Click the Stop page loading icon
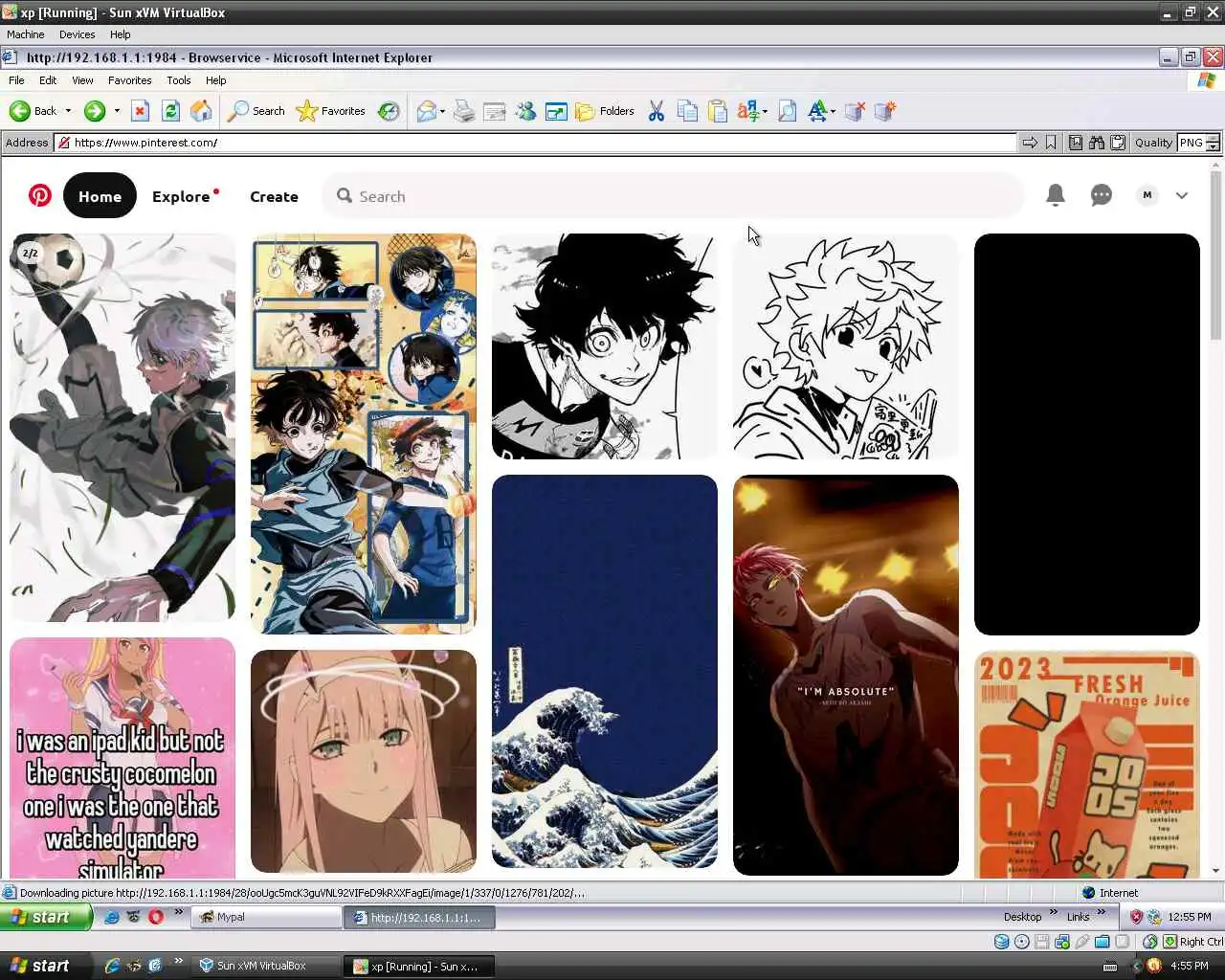The height and width of the screenshot is (980, 1225). coord(140,111)
